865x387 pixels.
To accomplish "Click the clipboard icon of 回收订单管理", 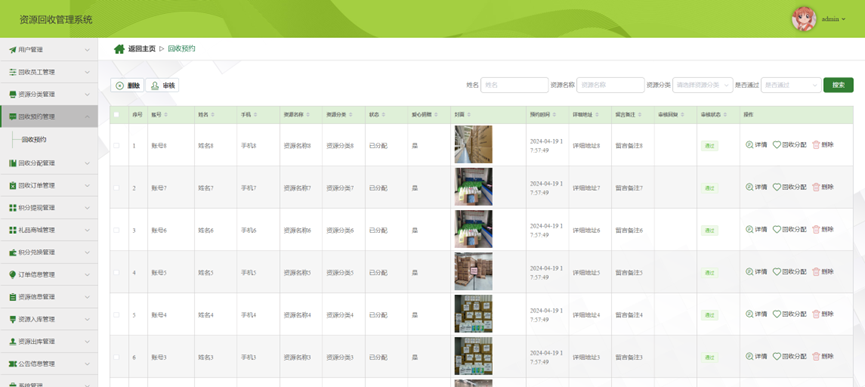I will (13, 185).
